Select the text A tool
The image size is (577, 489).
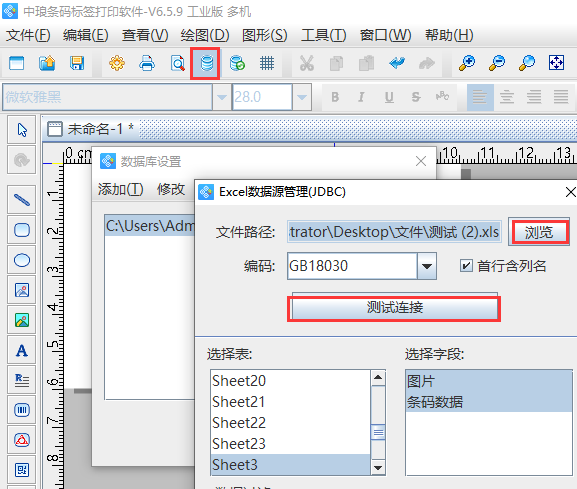tap(22, 350)
